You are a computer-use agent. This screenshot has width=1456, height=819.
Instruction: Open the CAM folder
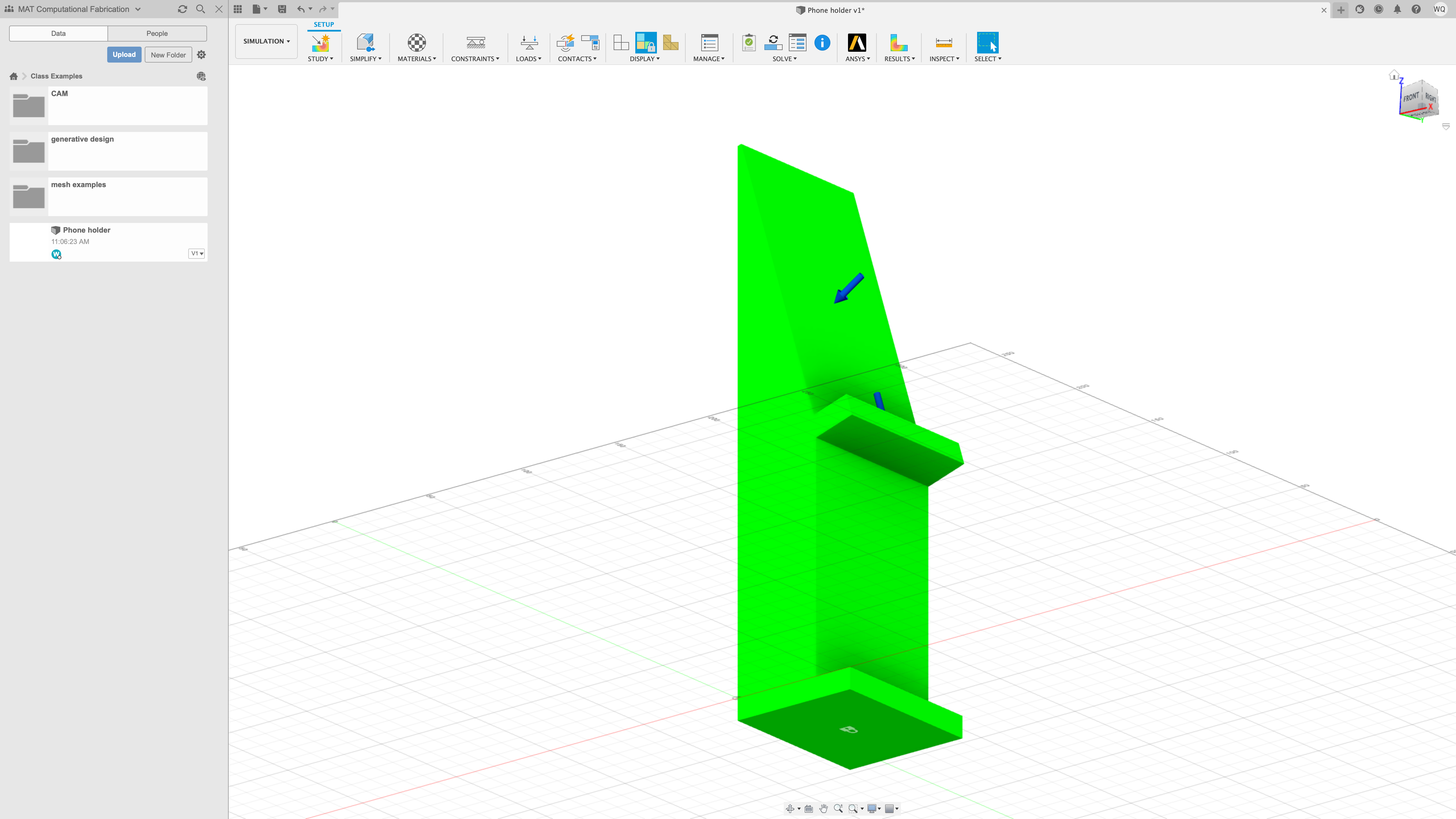point(109,106)
